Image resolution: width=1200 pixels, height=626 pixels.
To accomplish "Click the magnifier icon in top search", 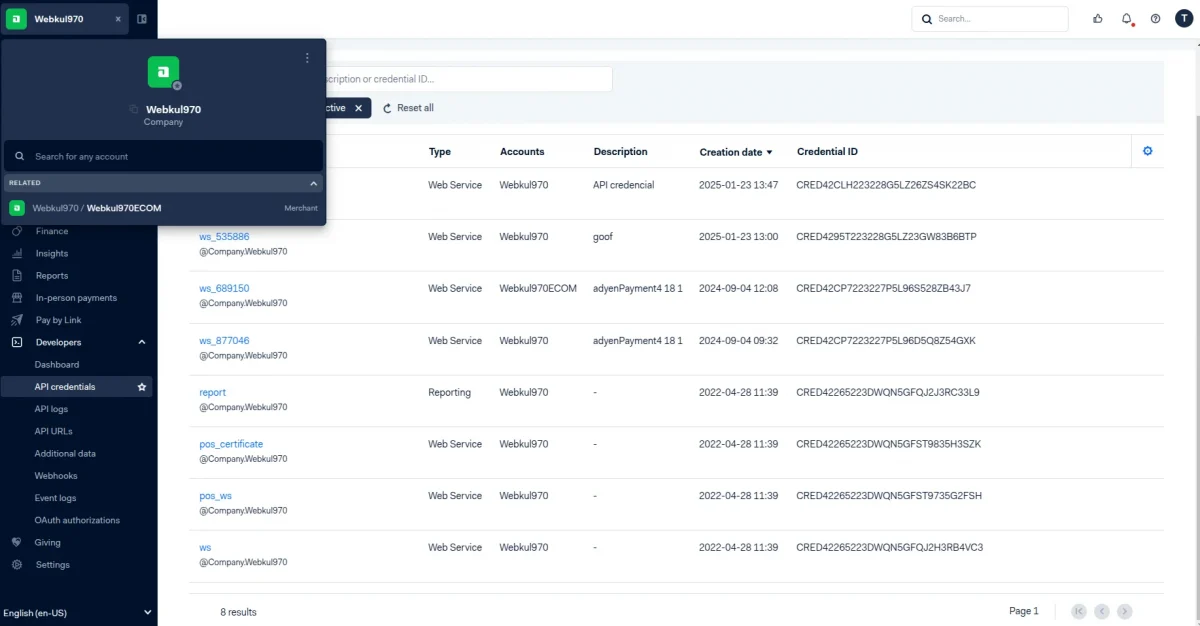I will [926, 19].
